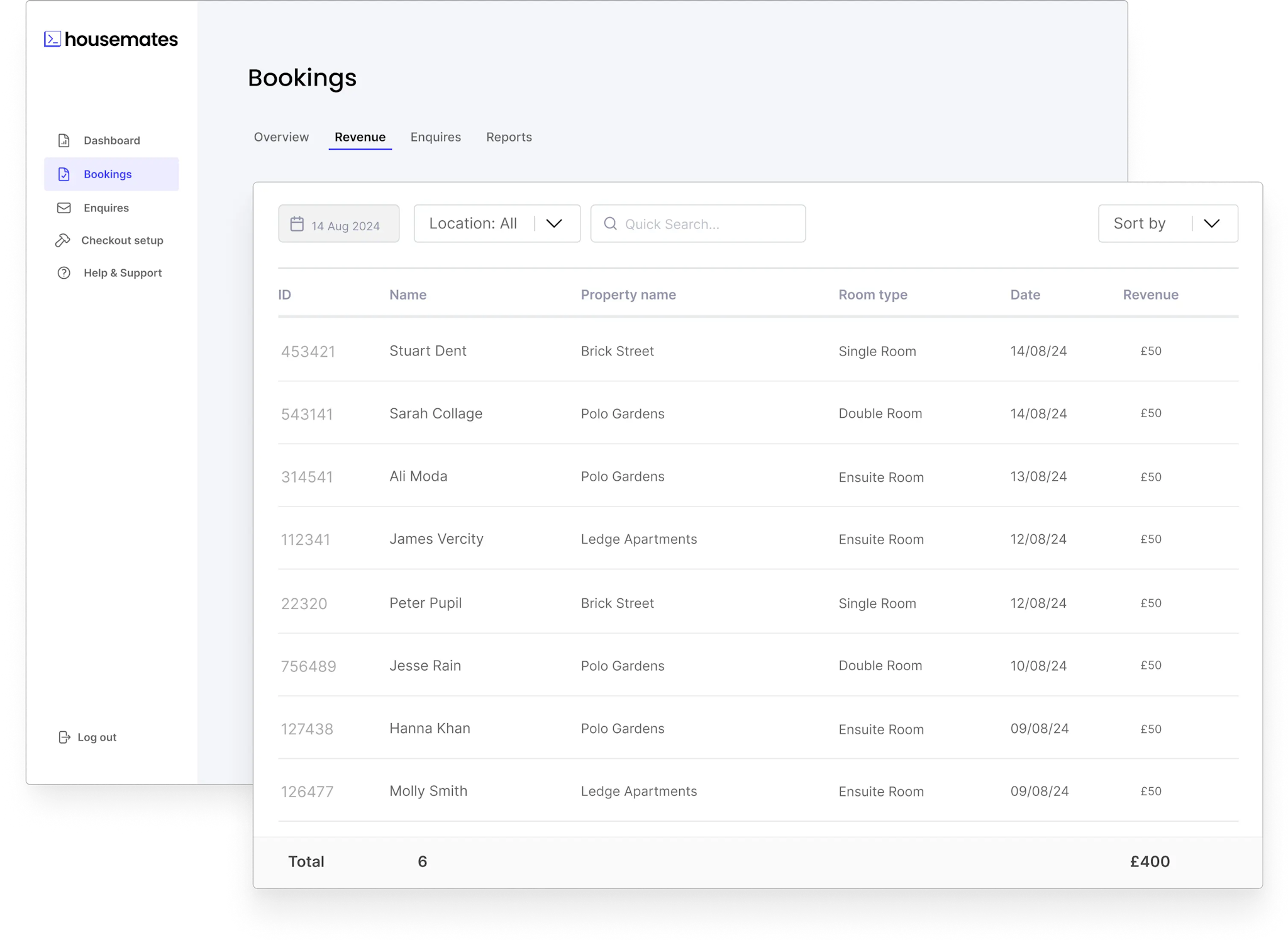Click the Help & Support sidebar icon
This screenshot has width=1288, height=940.
point(63,272)
